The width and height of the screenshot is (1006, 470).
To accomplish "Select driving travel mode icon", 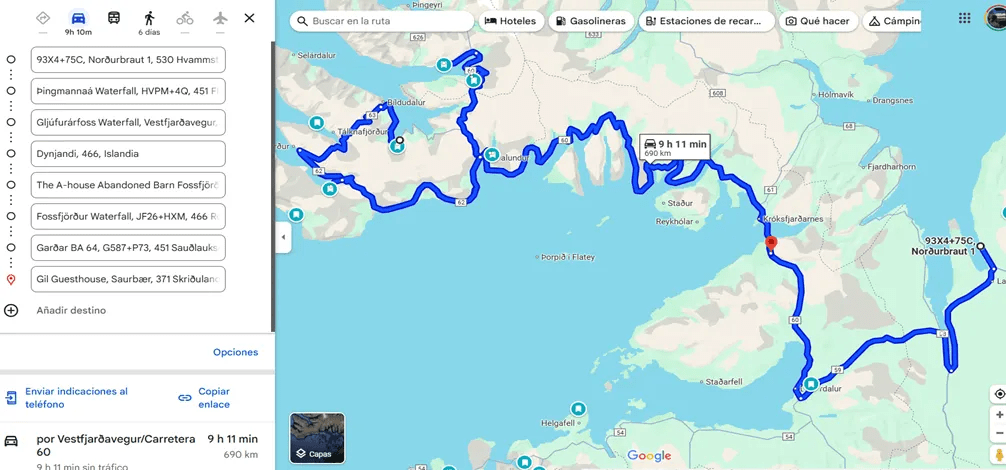I will [x=78, y=18].
